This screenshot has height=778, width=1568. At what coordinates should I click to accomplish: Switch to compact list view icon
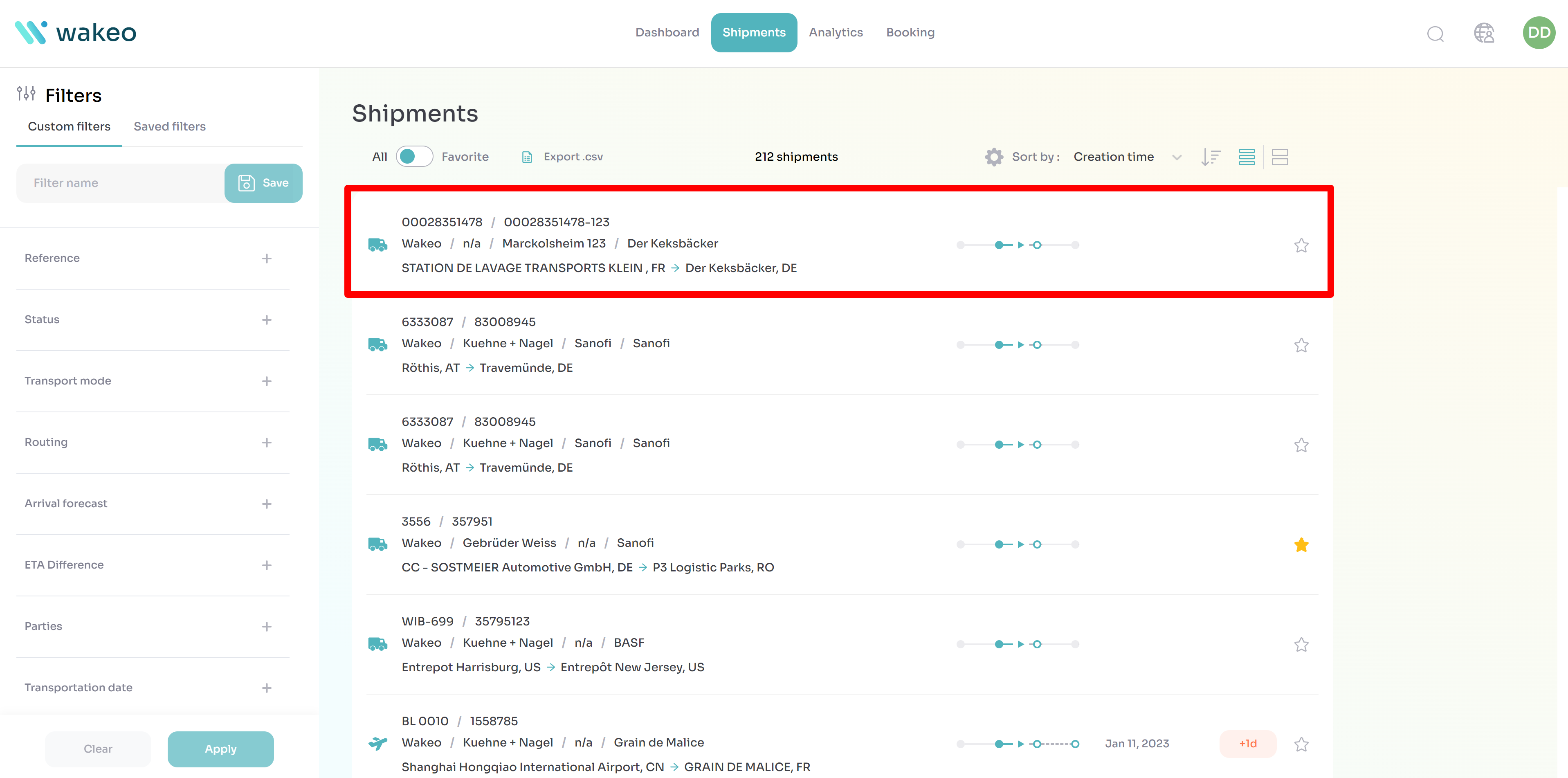point(1246,157)
